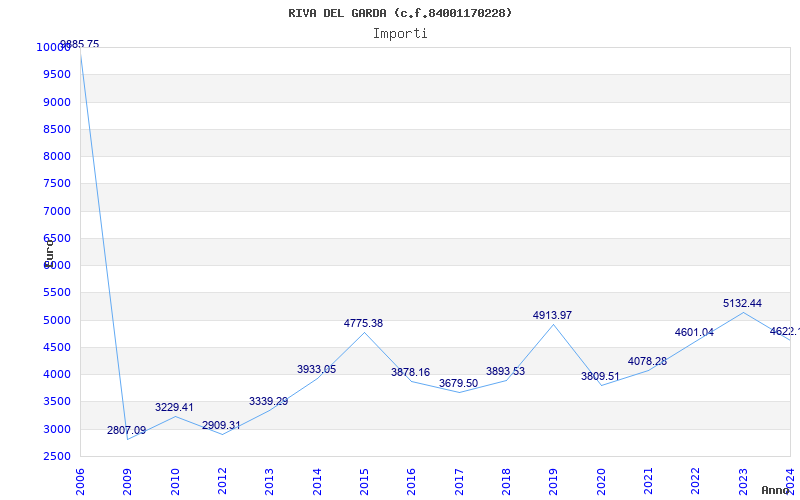Click the y-axis value 4000
The image size is (800, 500).
(x=57, y=374)
